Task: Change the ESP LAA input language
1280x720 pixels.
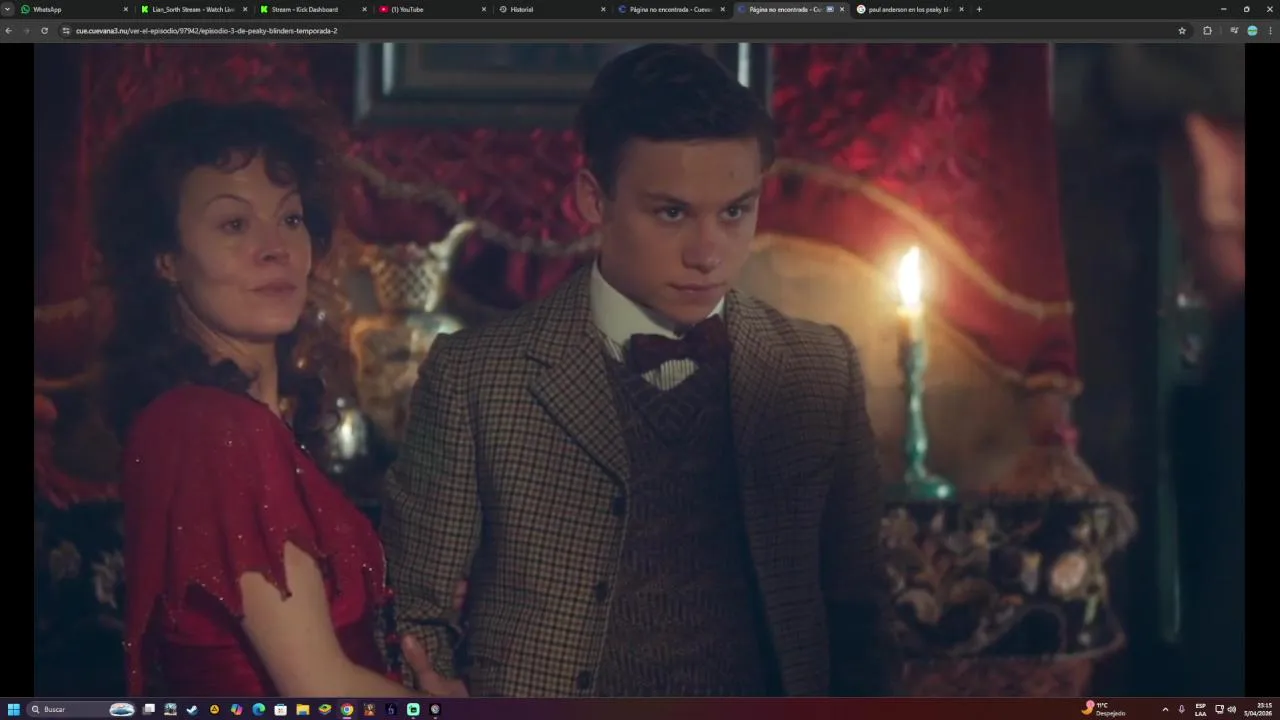Action: [x=1201, y=709]
